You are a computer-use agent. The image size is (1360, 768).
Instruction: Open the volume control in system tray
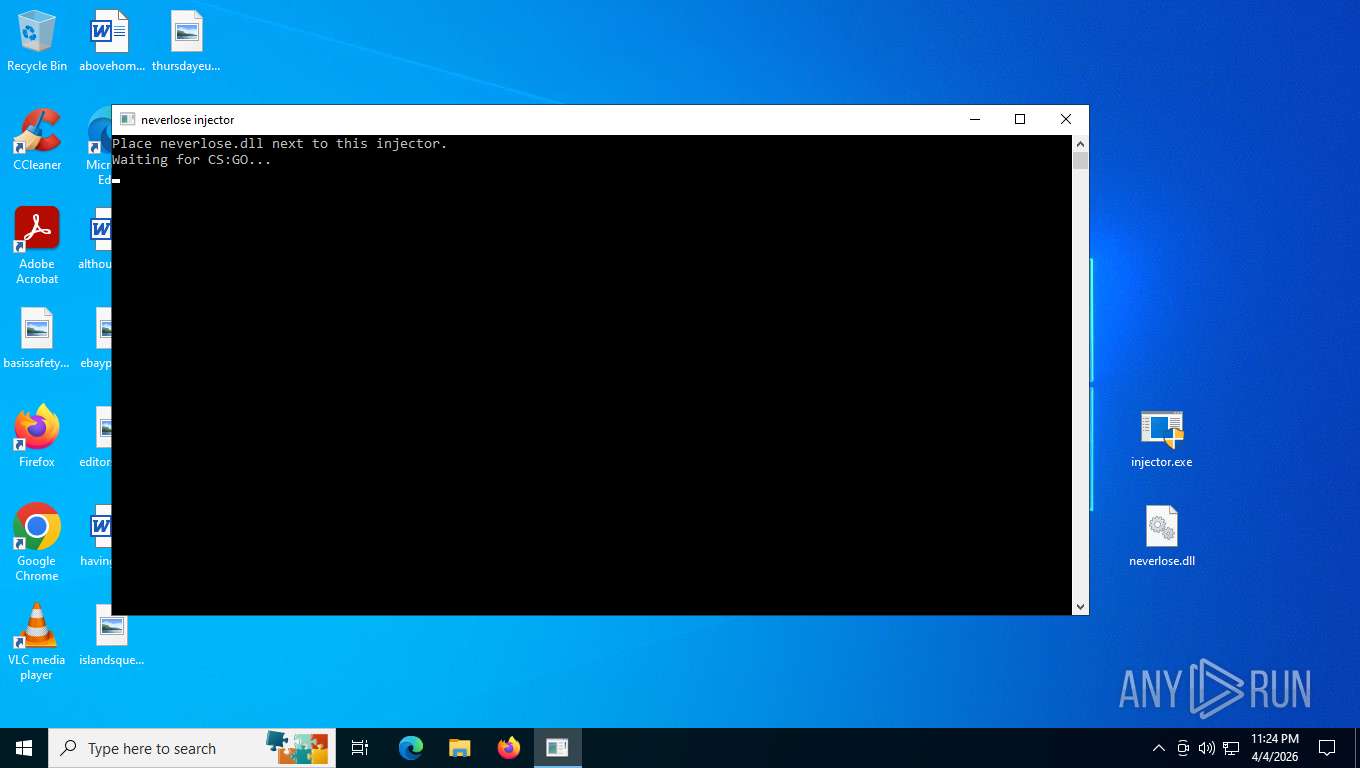pyautogui.click(x=1206, y=748)
